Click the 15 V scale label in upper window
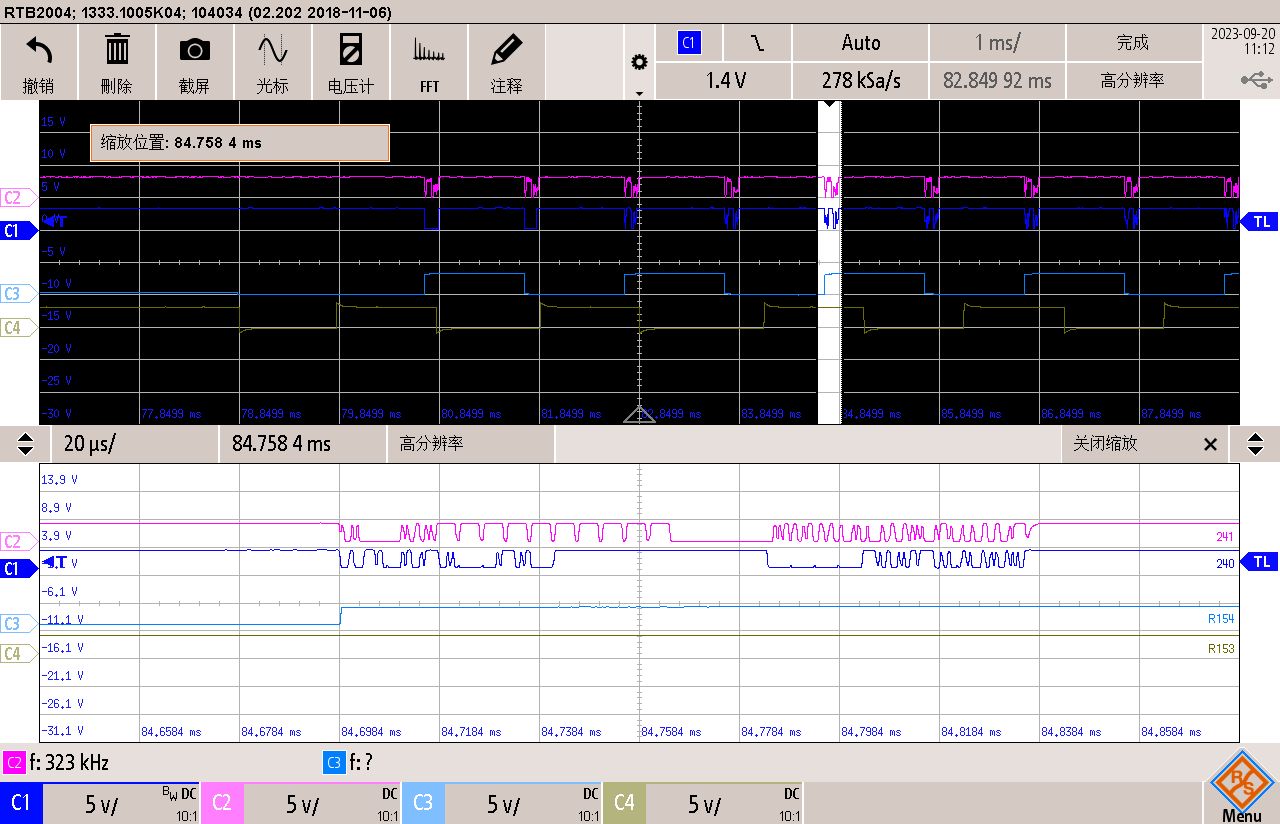Viewport: 1280px width, 824px height. [53, 122]
